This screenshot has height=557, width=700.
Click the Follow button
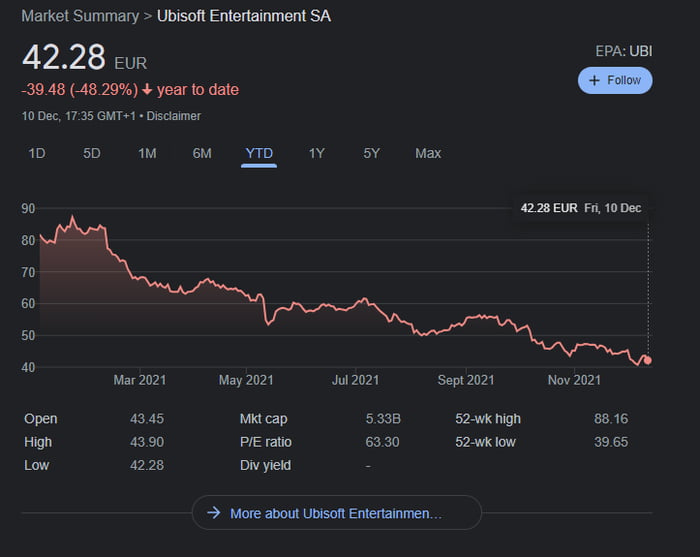pos(615,80)
